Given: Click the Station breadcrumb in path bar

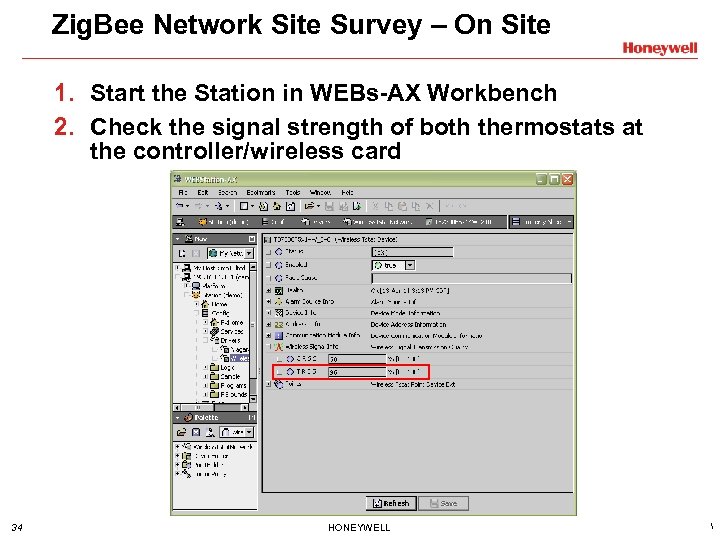Looking at the screenshot, I should coord(223,222).
